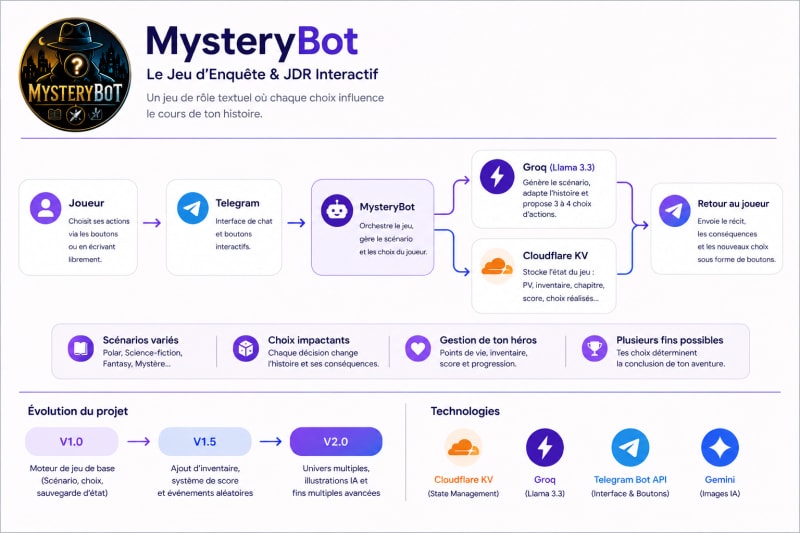Click 'Stocke l'état du jeu :' text
Screen dimensions: 800x533
tap(558, 272)
